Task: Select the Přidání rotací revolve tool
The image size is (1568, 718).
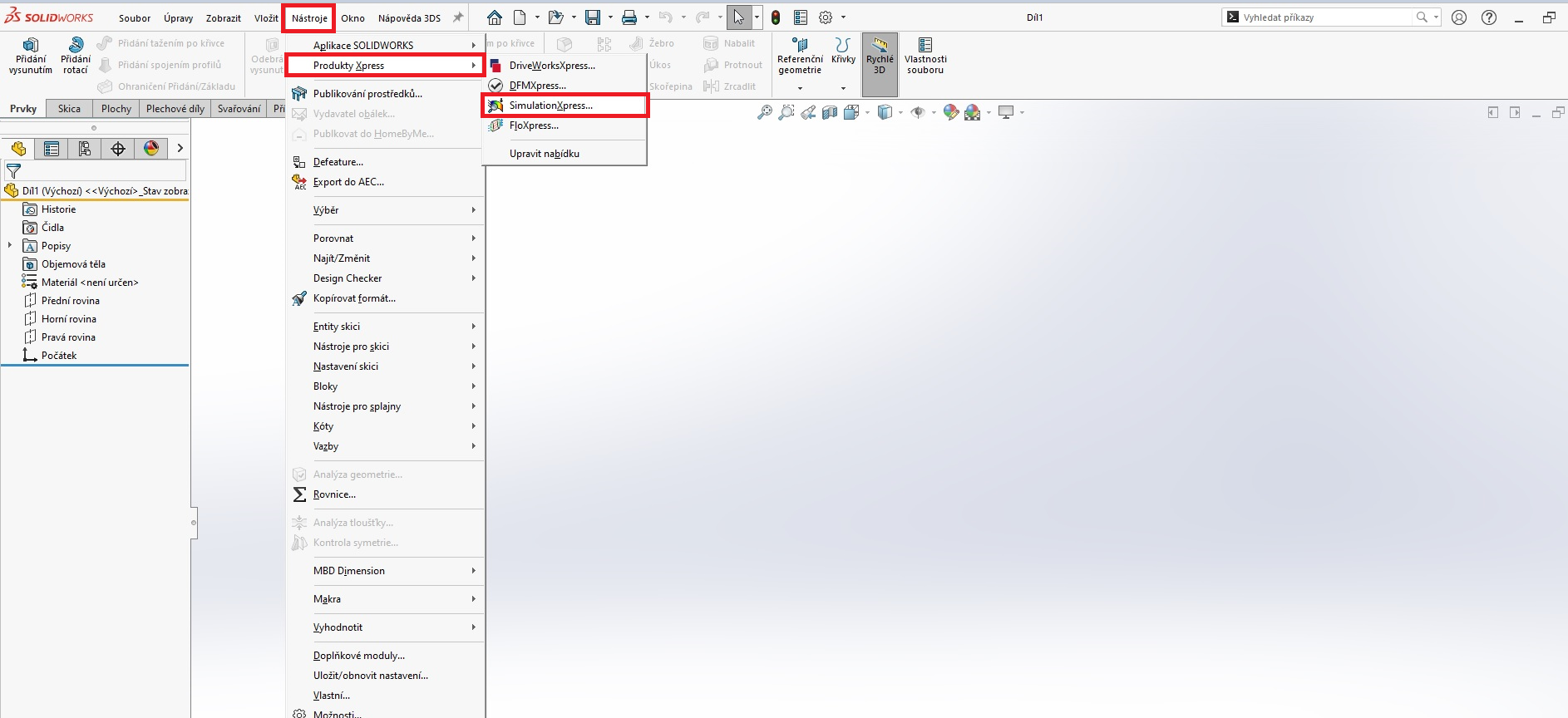Action: [76, 57]
